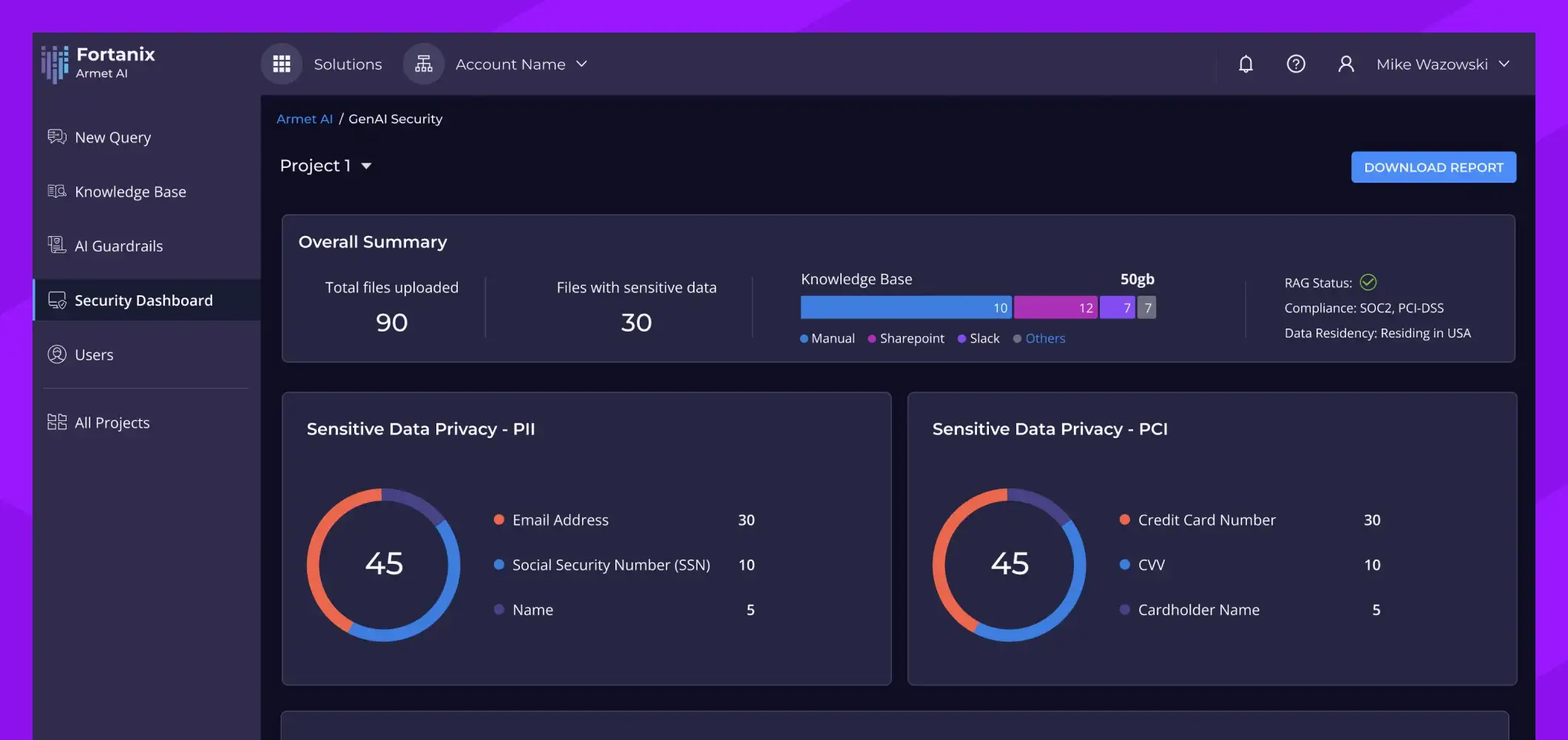Image resolution: width=1568 pixels, height=740 pixels.
Task: Click the magenta Sharepoint bar segment
Action: (x=1055, y=307)
